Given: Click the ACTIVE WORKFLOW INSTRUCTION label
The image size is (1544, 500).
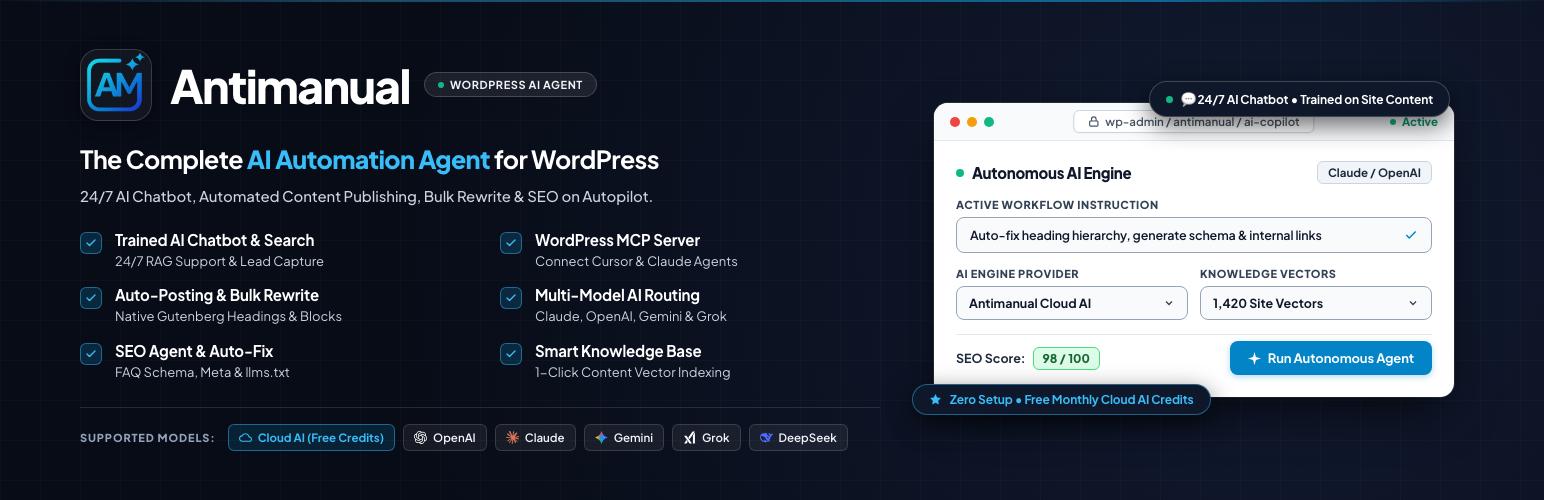Looking at the screenshot, I should 1057,205.
